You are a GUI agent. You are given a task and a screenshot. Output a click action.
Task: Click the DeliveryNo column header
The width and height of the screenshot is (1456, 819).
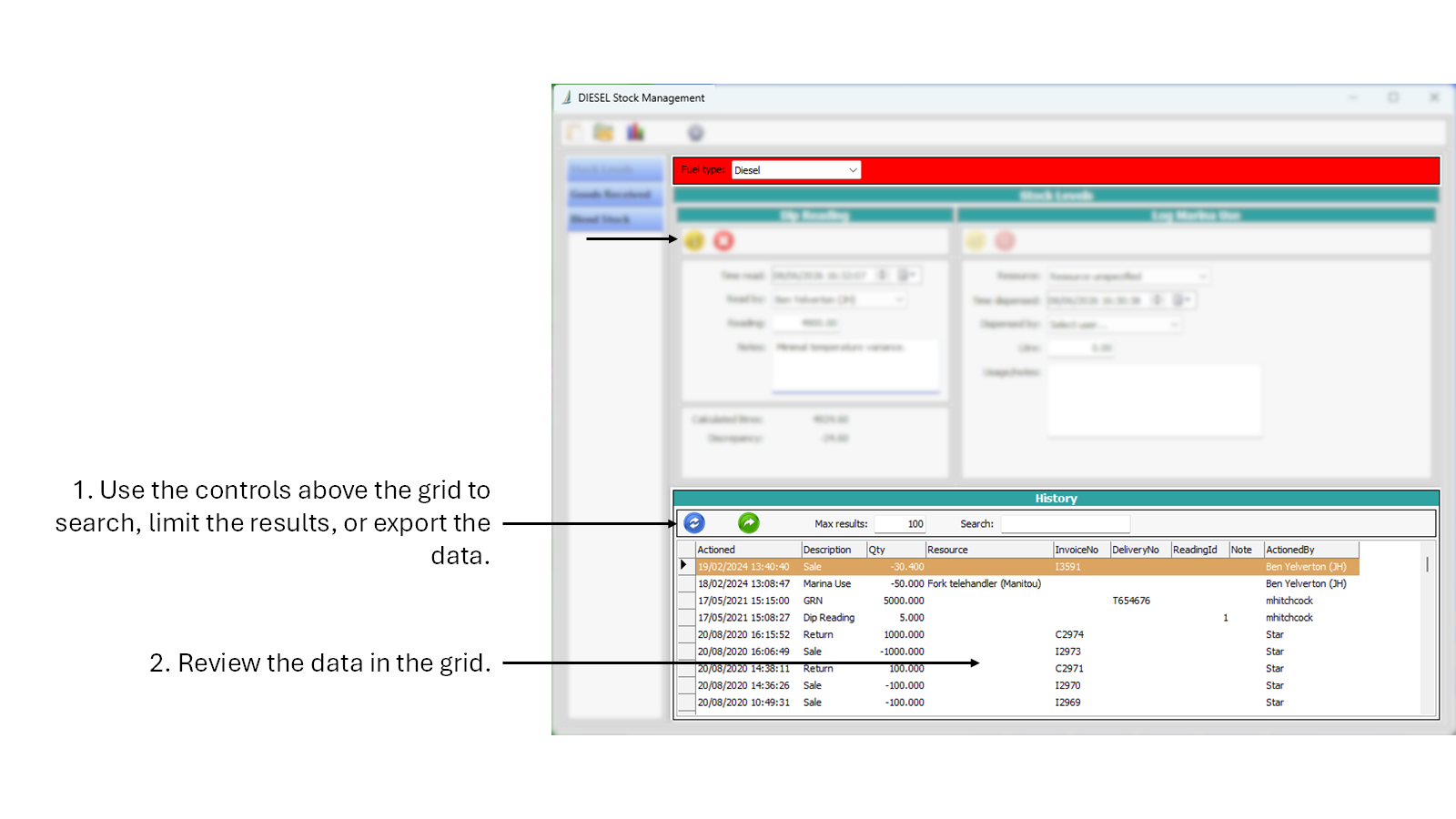1140,550
